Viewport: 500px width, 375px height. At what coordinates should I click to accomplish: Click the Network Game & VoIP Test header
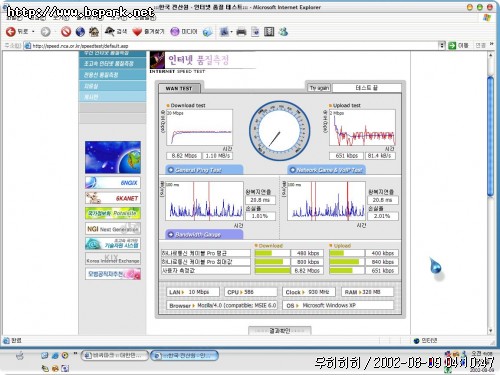point(326,170)
